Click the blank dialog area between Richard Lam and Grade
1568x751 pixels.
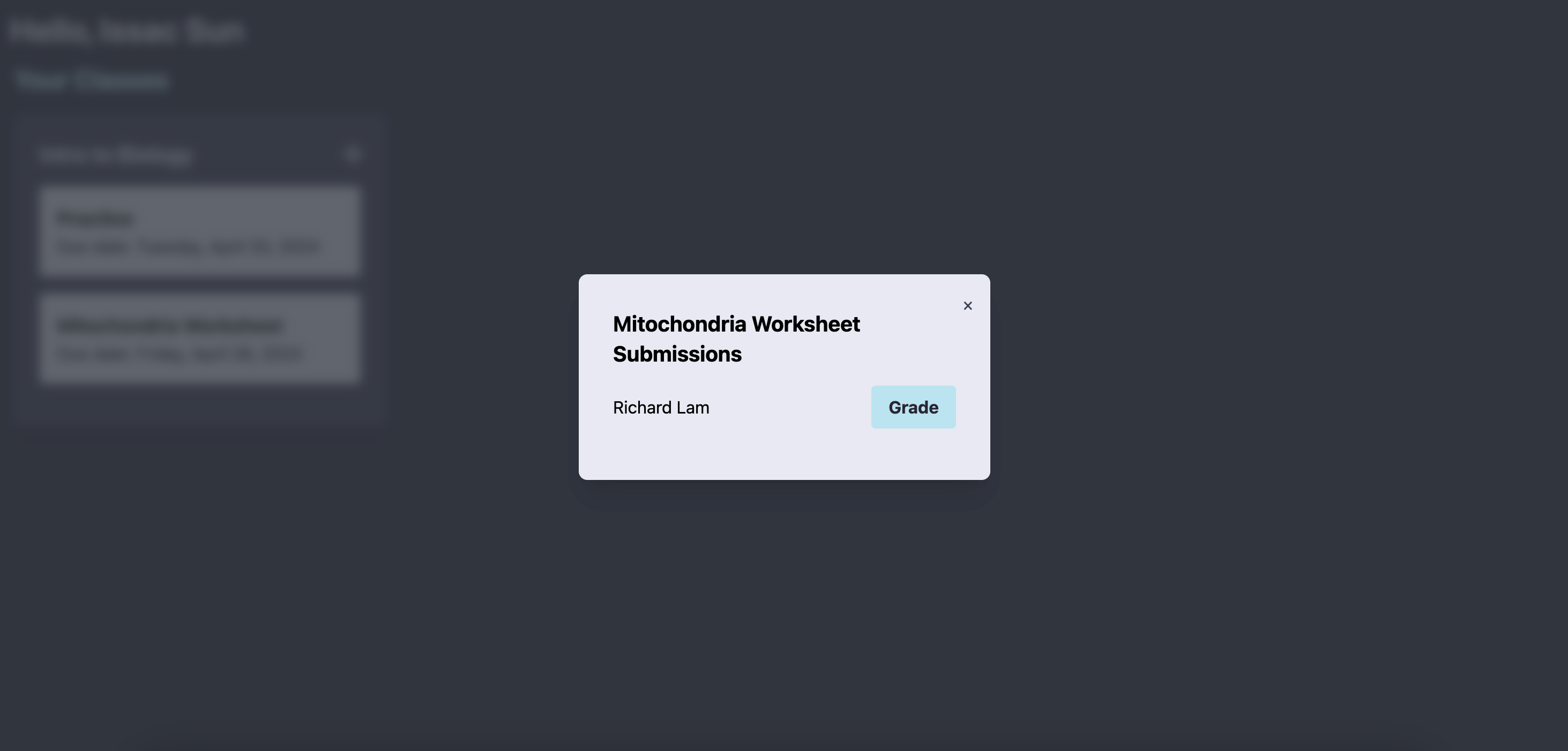pyautogui.click(x=790, y=407)
